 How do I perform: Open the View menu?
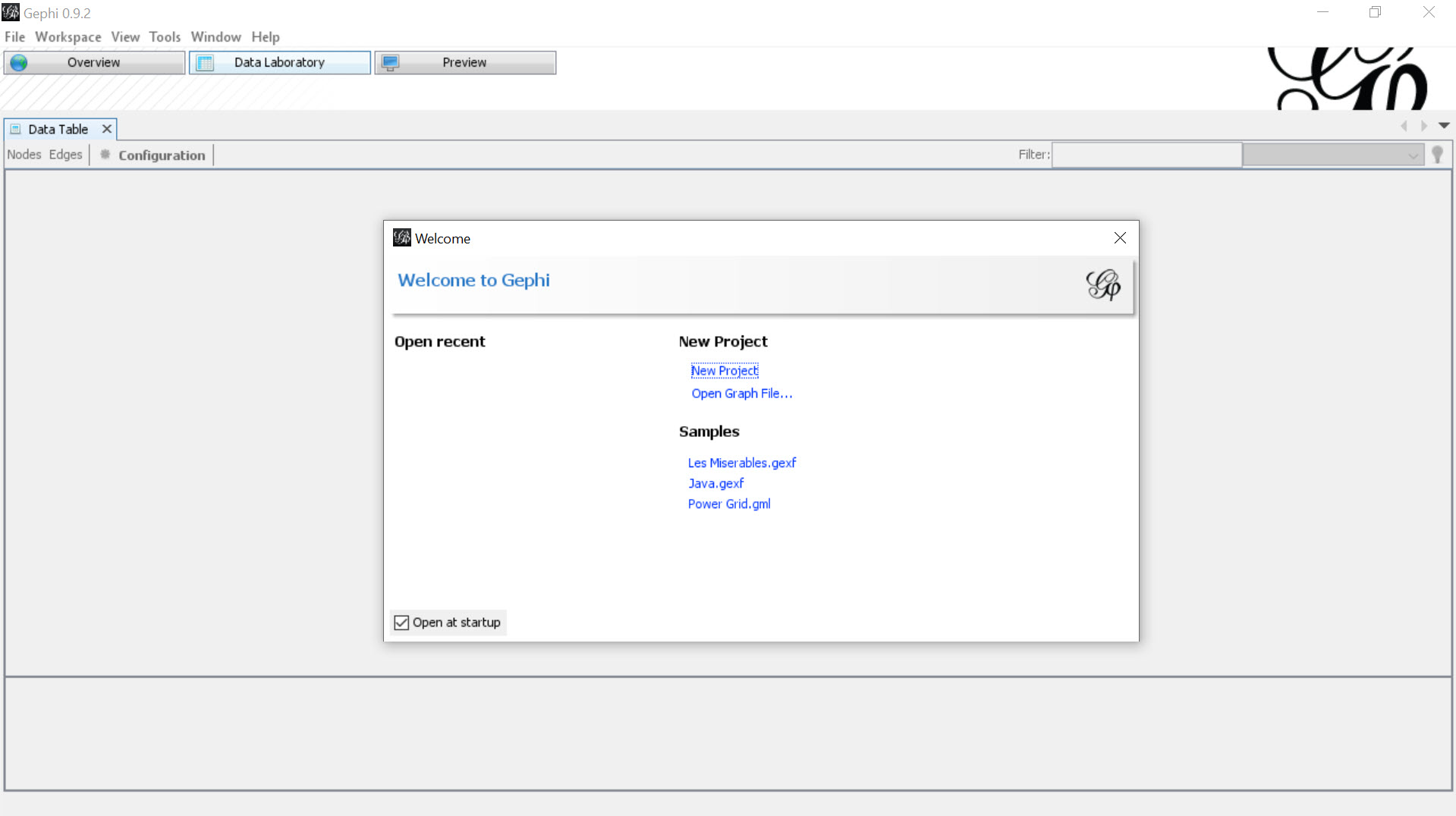point(125,36)
